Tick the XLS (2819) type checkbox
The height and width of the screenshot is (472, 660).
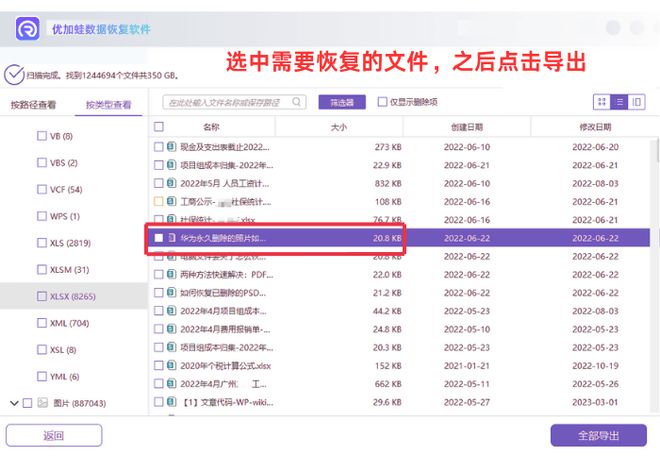click(x=42, y=243)
